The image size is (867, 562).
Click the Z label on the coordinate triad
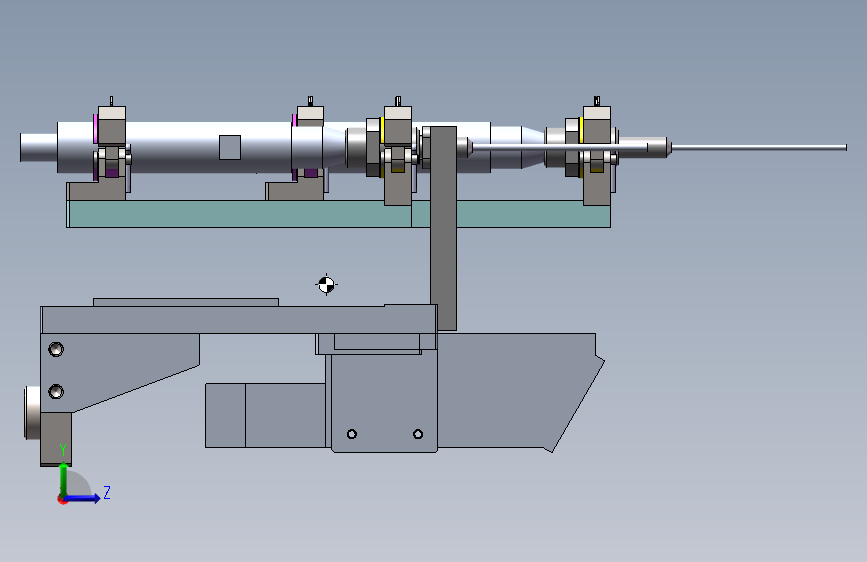point(107,492)
